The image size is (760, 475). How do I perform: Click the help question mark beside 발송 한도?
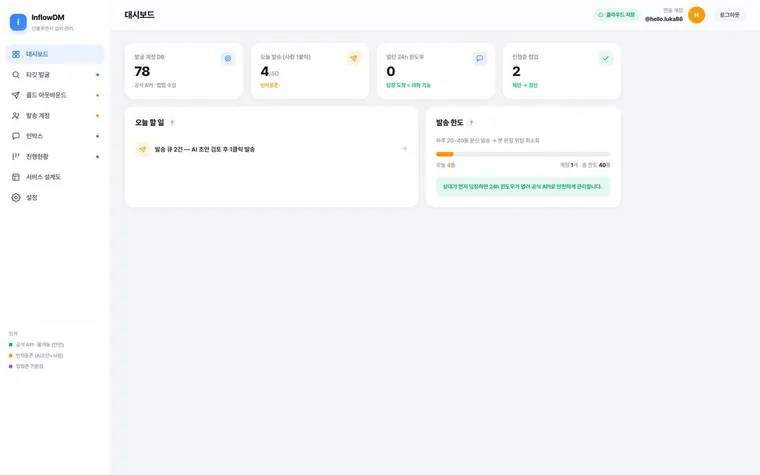point(471,123)
